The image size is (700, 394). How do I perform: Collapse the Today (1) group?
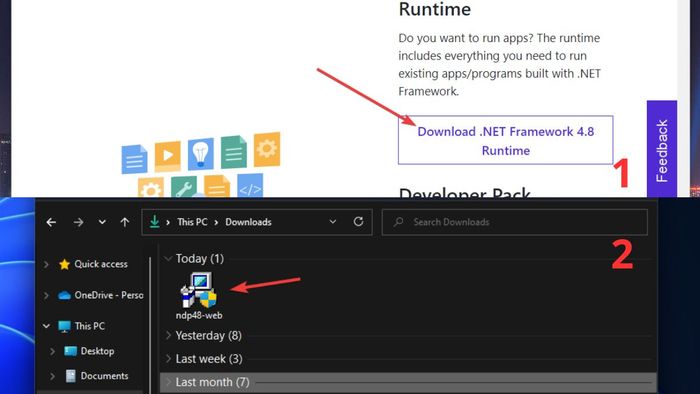point(168,258)
